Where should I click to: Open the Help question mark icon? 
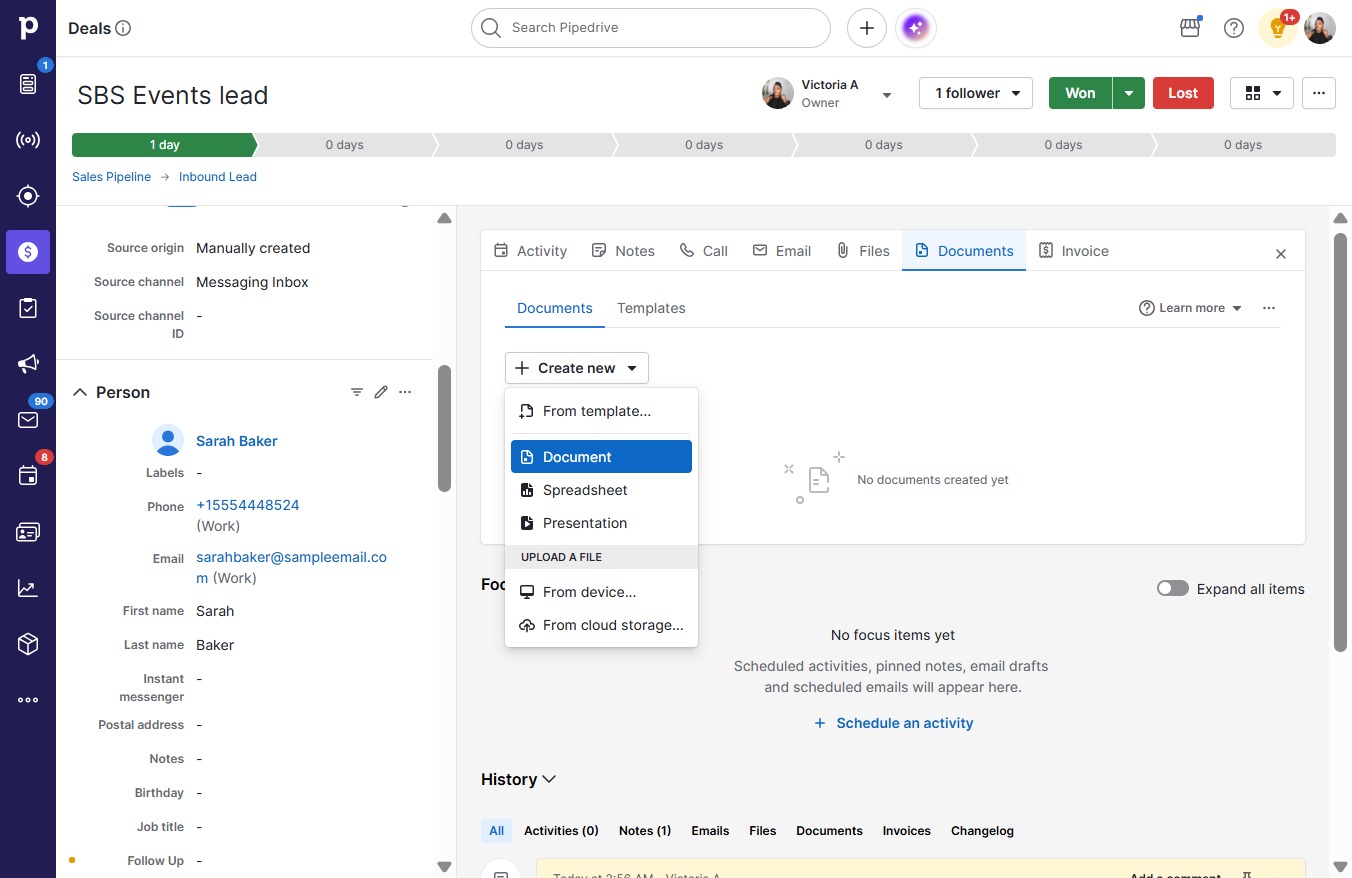pyautogui.click(x=1234, y=28)
